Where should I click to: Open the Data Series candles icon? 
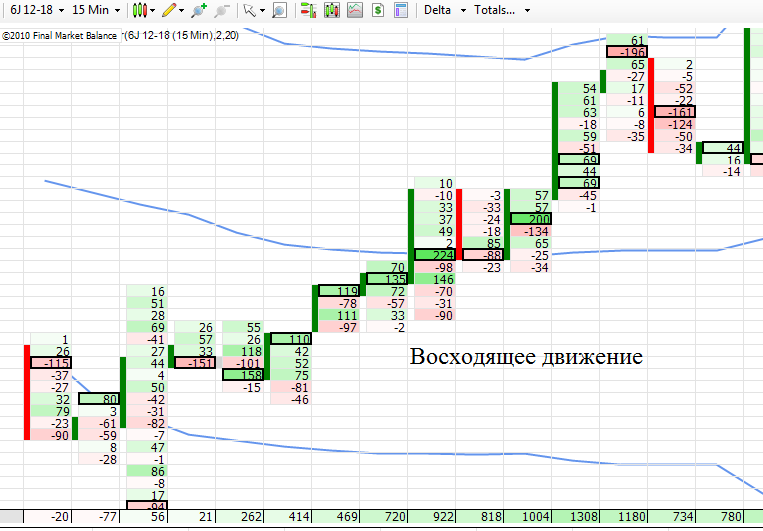(x=332, y=10)
